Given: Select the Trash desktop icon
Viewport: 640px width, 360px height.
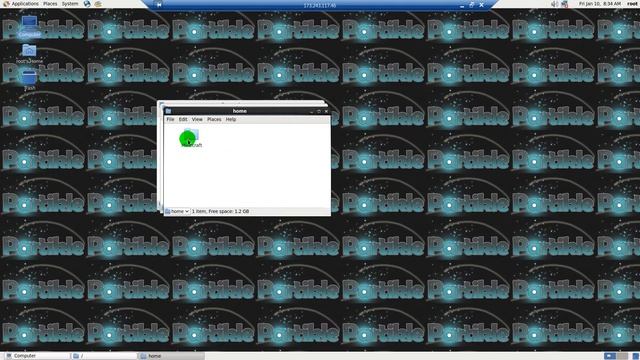Looking at the screenshot, I should point(29,80).
